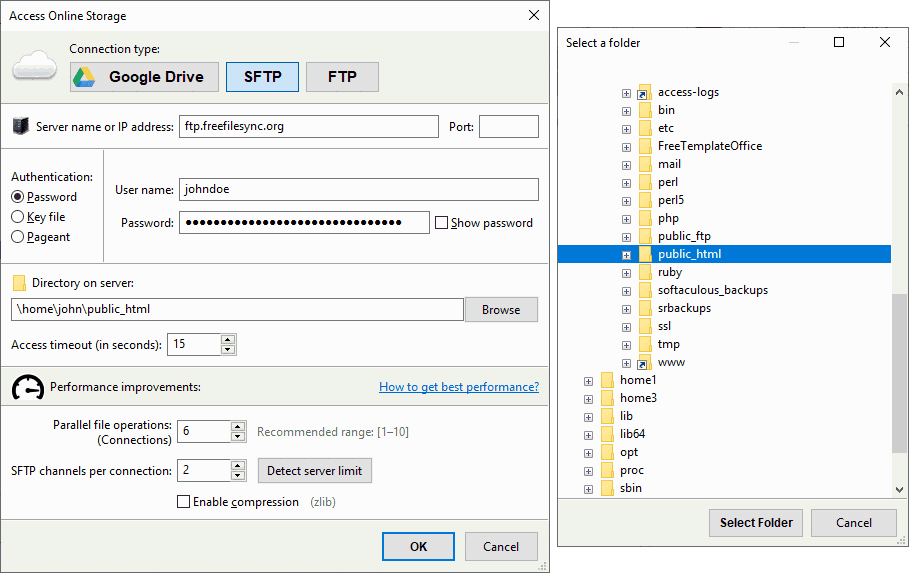Screen dimensions: 909x573
Task: Click the Select Folder button
Action: [755, 523]
